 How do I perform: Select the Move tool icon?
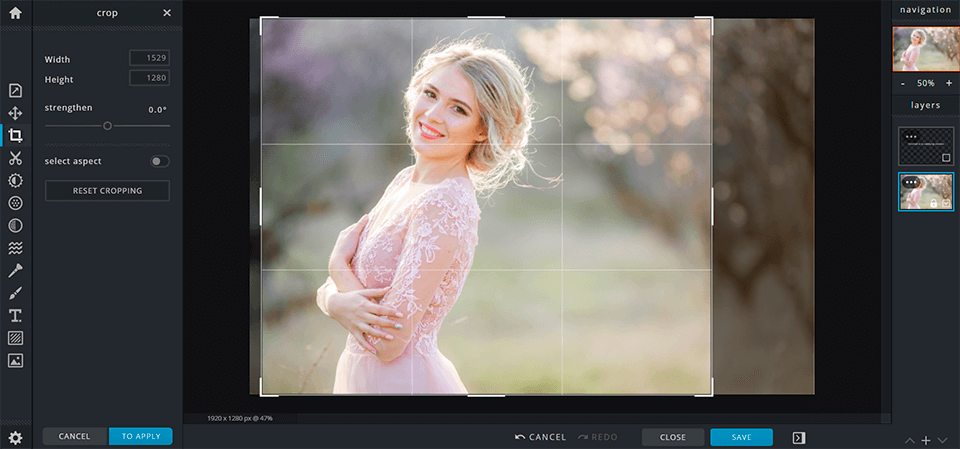tap(15, 113)
